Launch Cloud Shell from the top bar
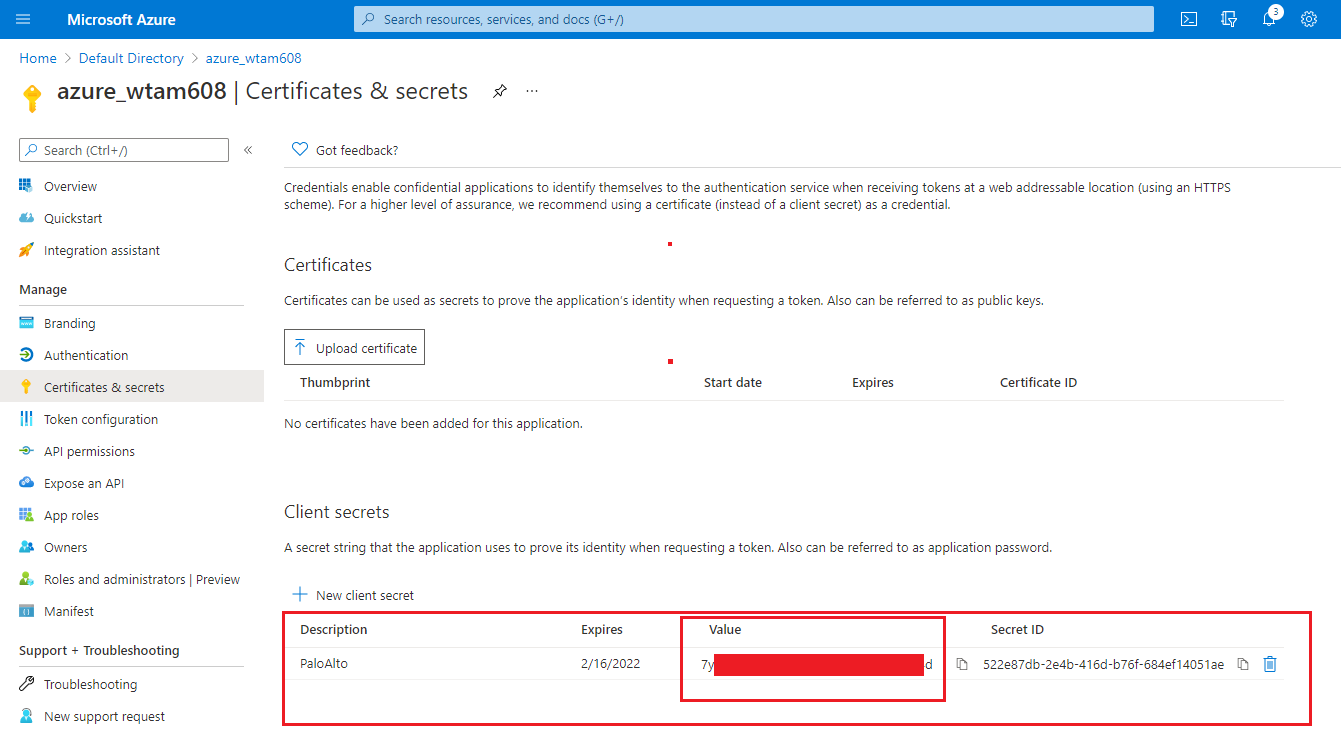This screenshot has height=744, width=1341. [1189, 19]
